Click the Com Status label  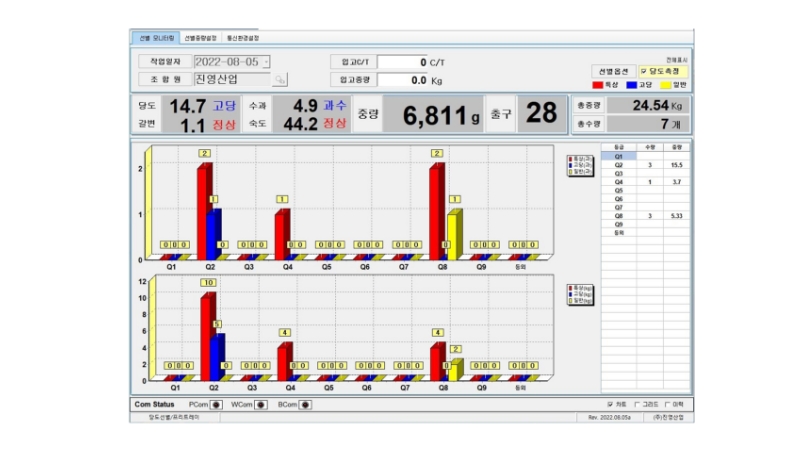coord(154,404)
